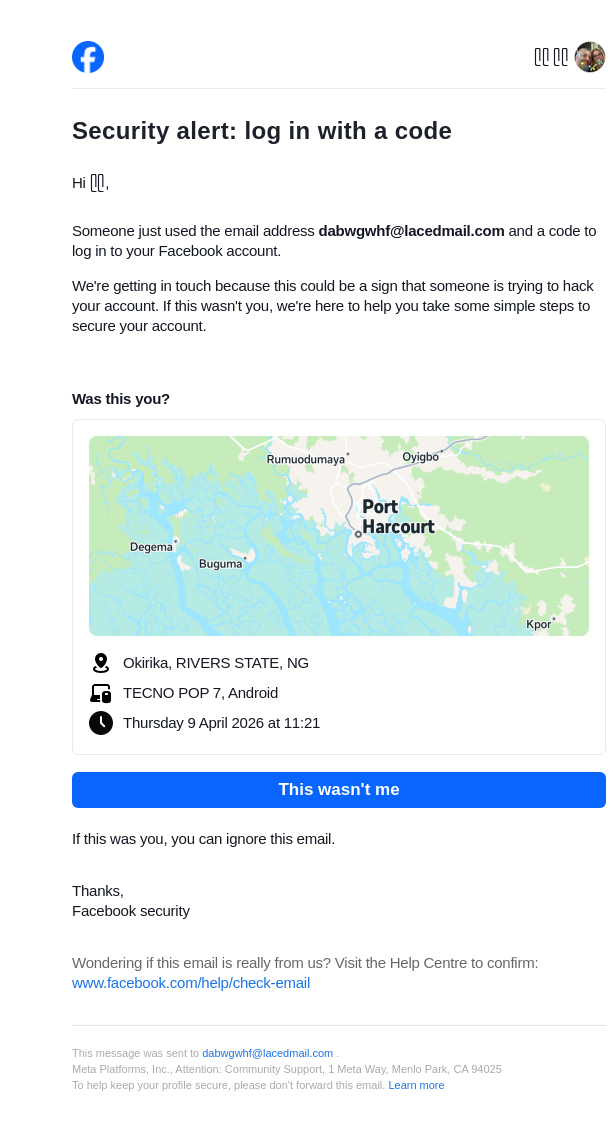Image resolution: width=614 pixels, height=1131 pixels.
Task: Click the clock icon beside the date
Action: coord(100,723)
